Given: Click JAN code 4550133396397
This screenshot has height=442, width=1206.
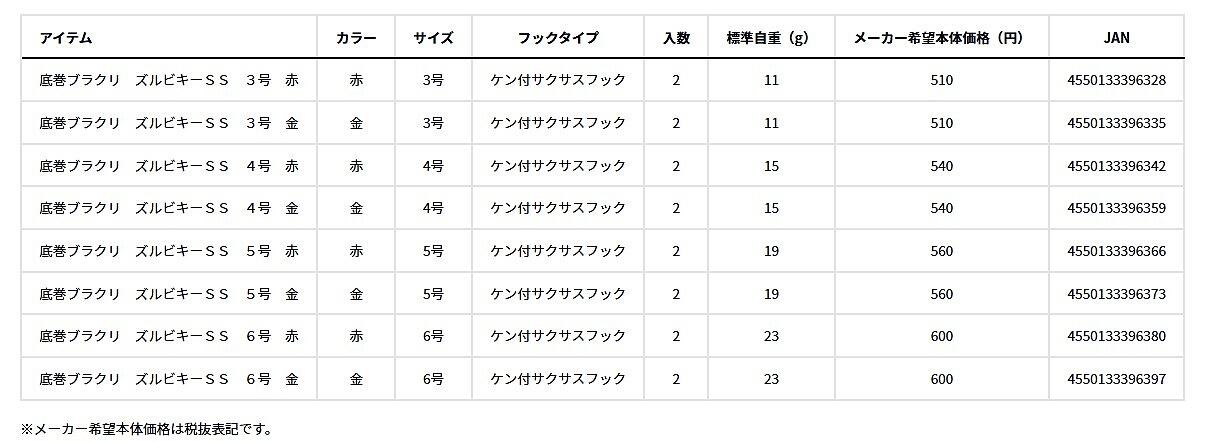Looking at the screenshot, I should (1116, 379).
